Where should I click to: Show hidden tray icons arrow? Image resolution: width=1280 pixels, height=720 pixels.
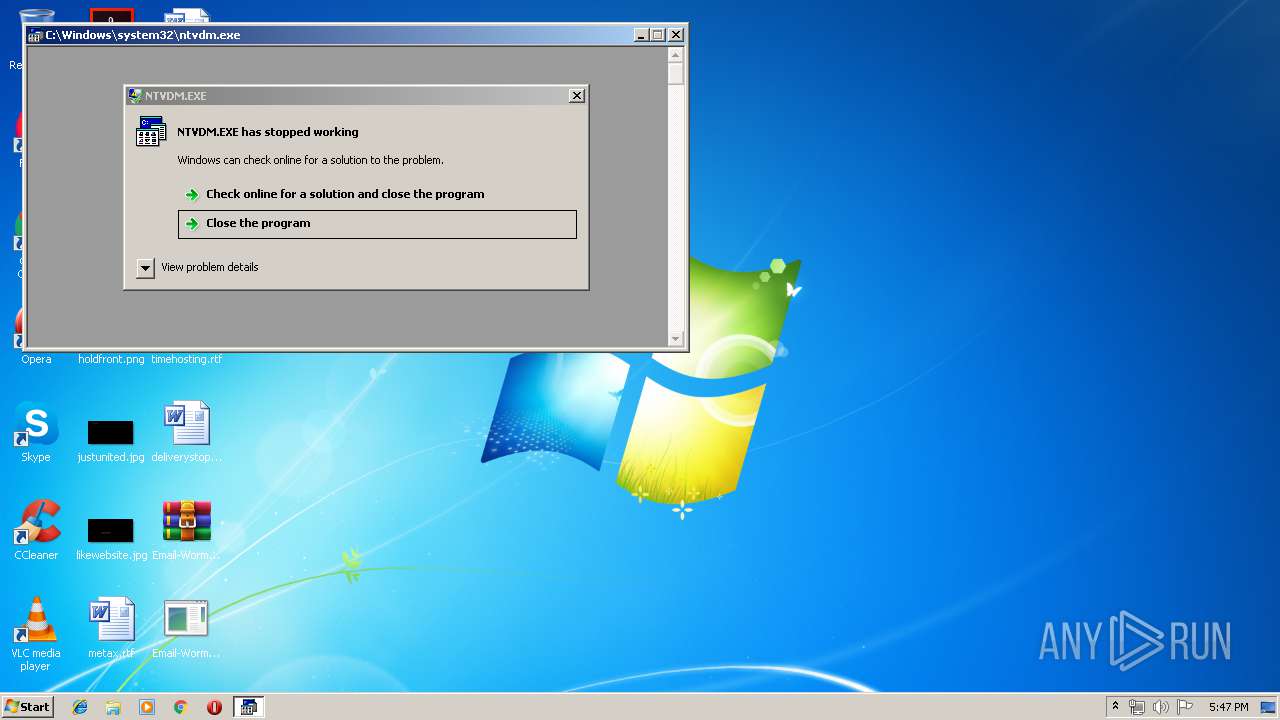click(x=1115, y=707)
